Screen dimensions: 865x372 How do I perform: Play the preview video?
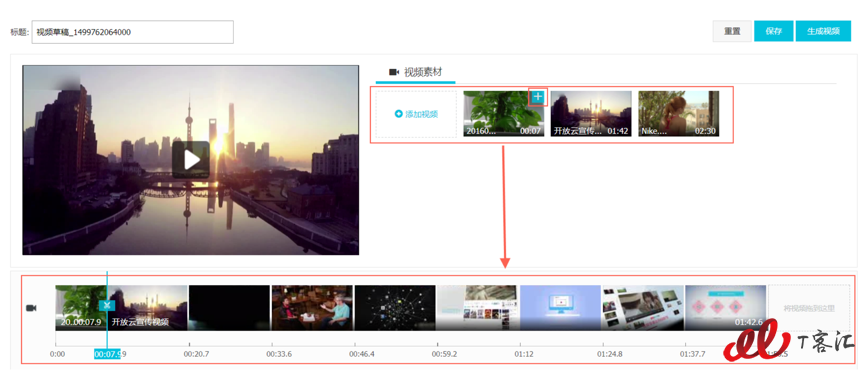191,160
